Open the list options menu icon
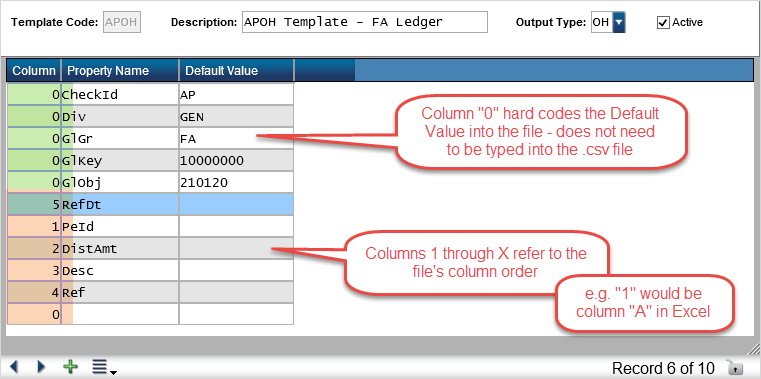Screen dimensions: 761x379 [99, 366]
